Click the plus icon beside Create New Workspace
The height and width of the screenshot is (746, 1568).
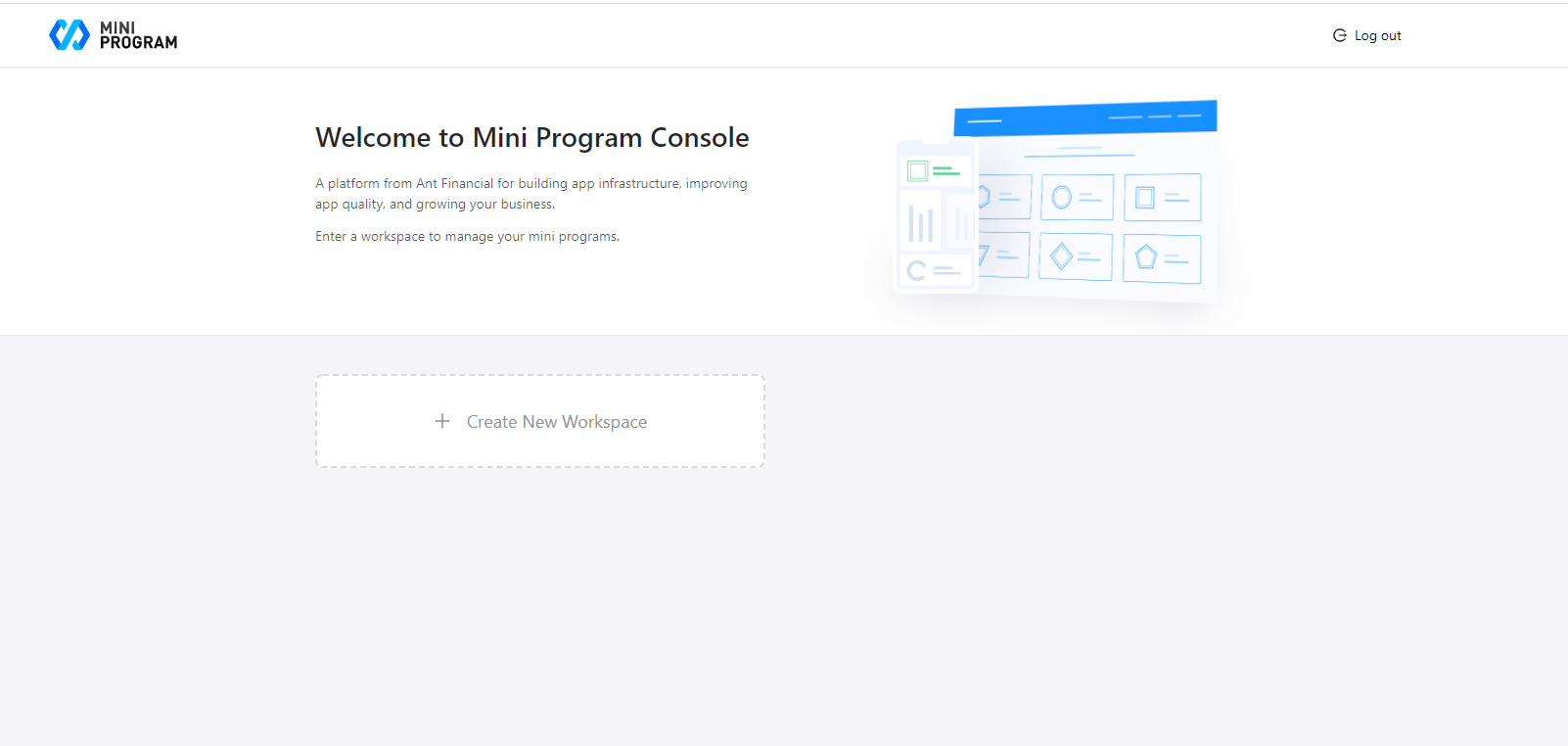(442, 421)
